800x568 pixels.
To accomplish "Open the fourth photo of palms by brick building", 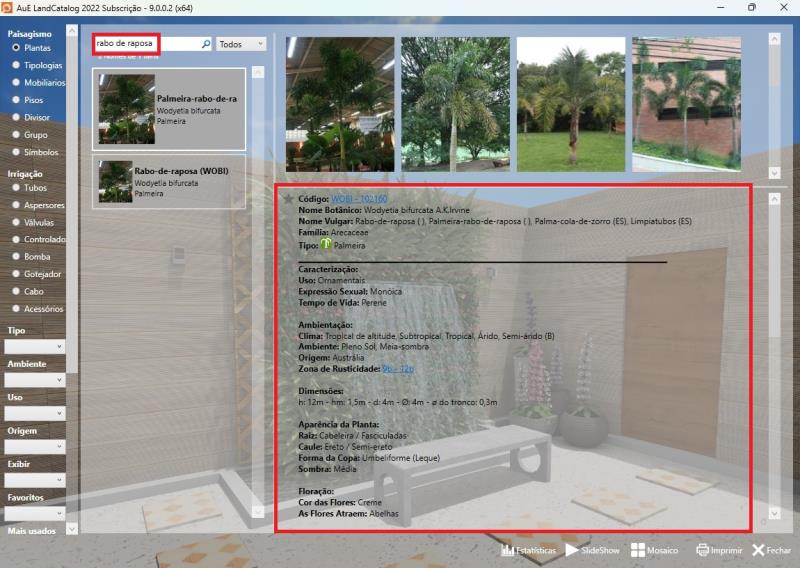I will tap(686, 104).
